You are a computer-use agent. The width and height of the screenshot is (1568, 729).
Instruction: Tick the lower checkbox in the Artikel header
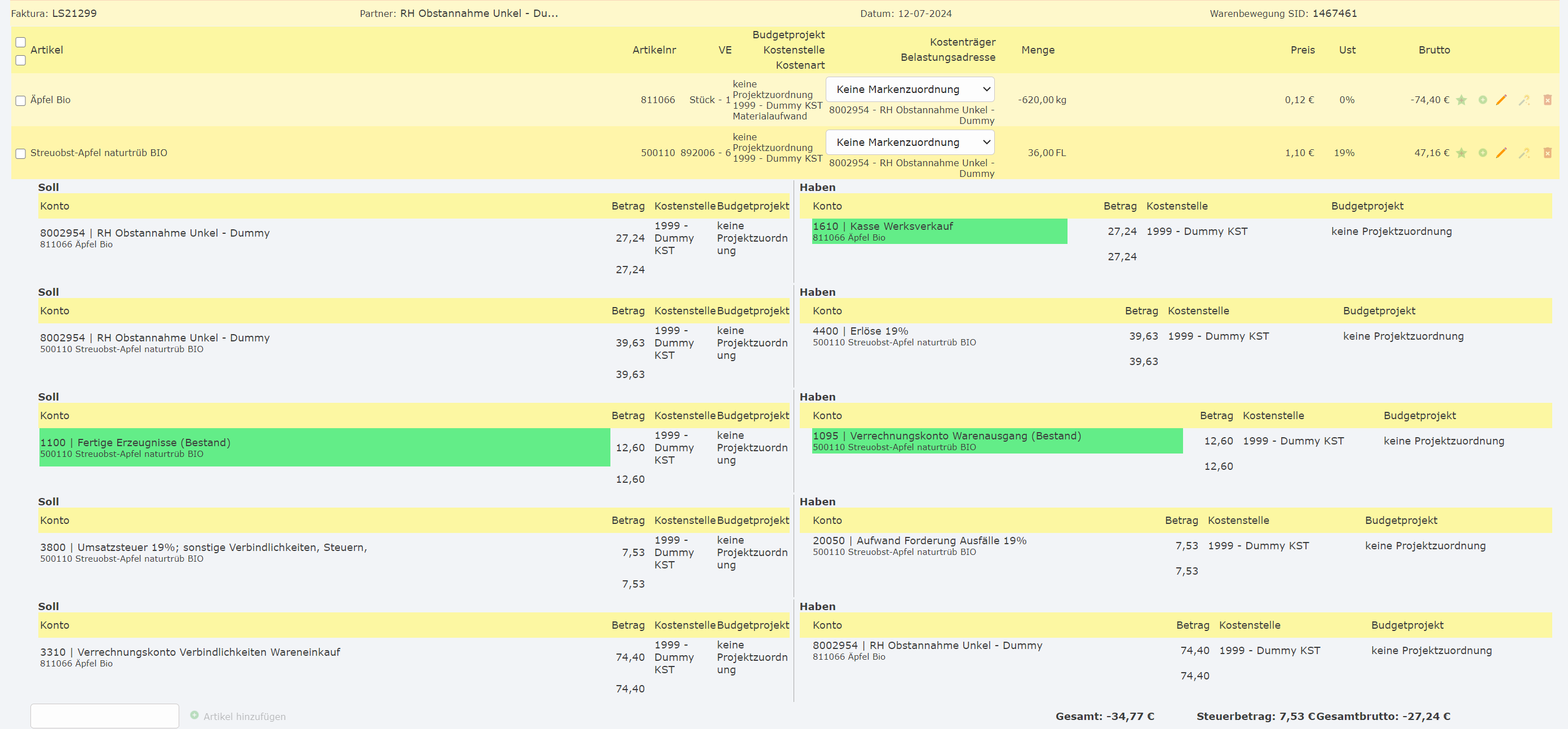(x=21, y=60)
